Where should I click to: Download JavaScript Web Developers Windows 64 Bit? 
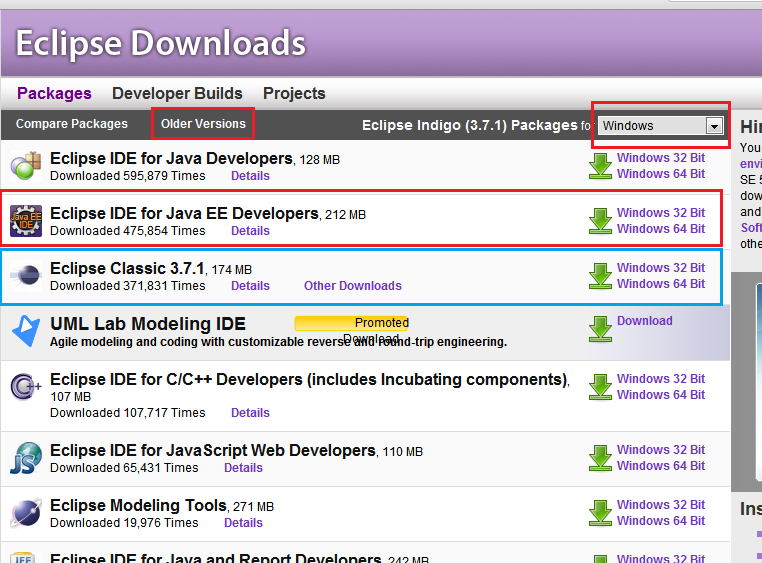pyautogui.click(x=661, y=466)
